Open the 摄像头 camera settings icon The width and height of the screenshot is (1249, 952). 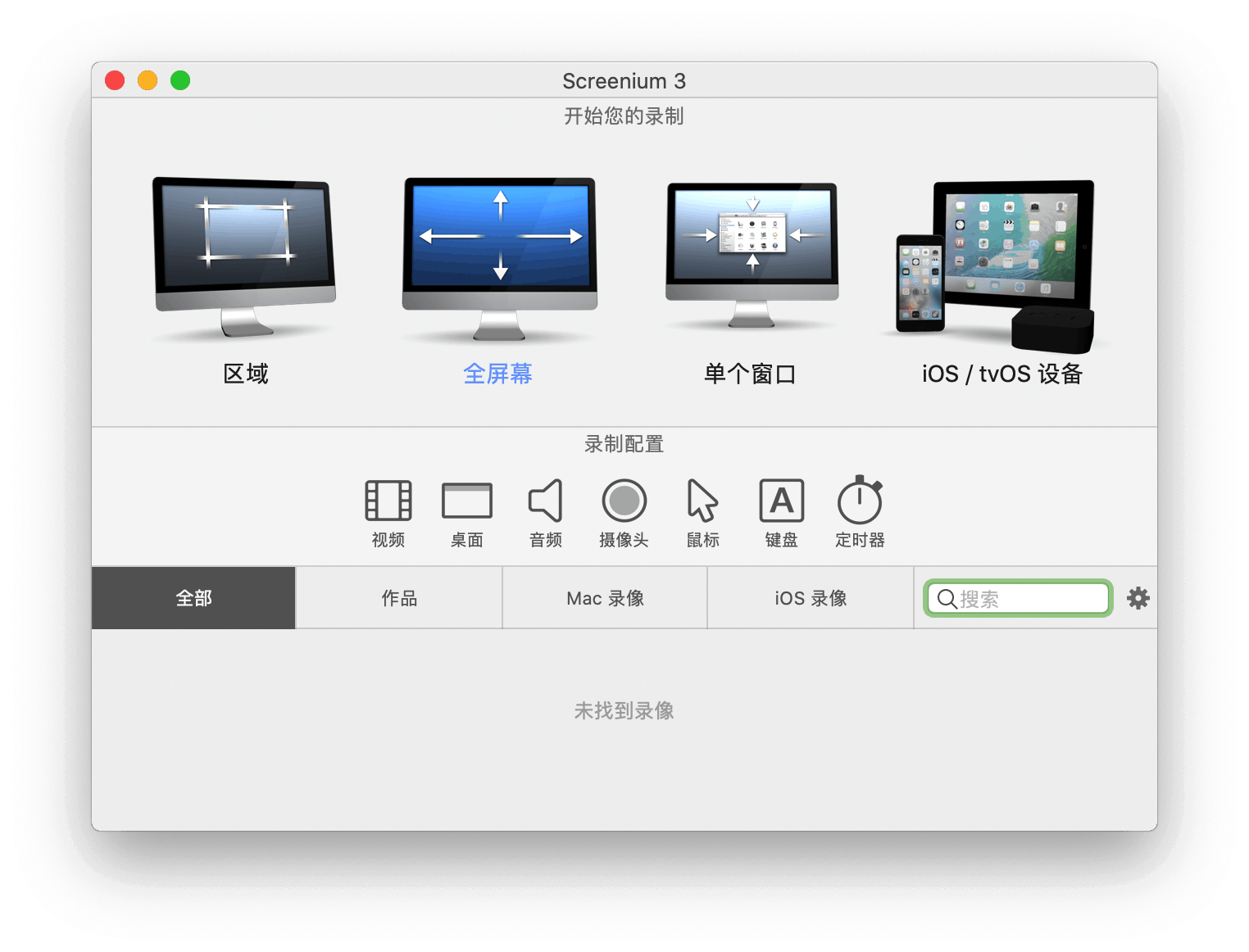coord(624,501)
